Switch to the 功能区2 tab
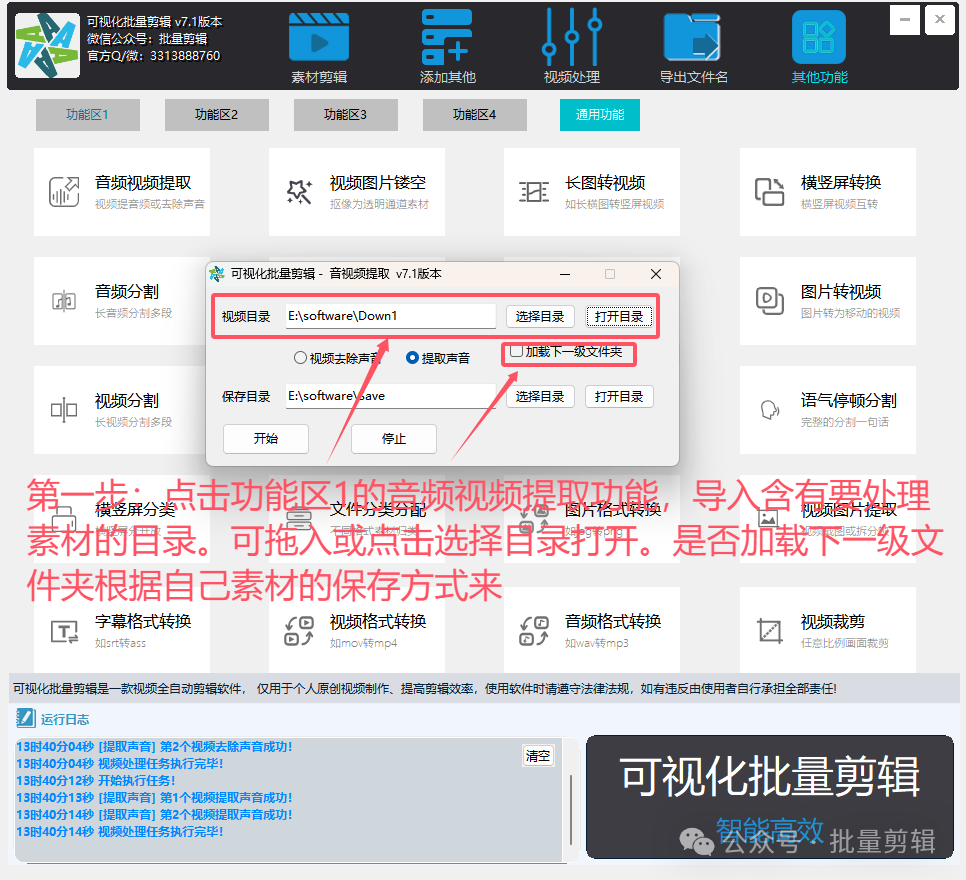Viewport: 966px width, 880px height. click(x=216, y=115)
